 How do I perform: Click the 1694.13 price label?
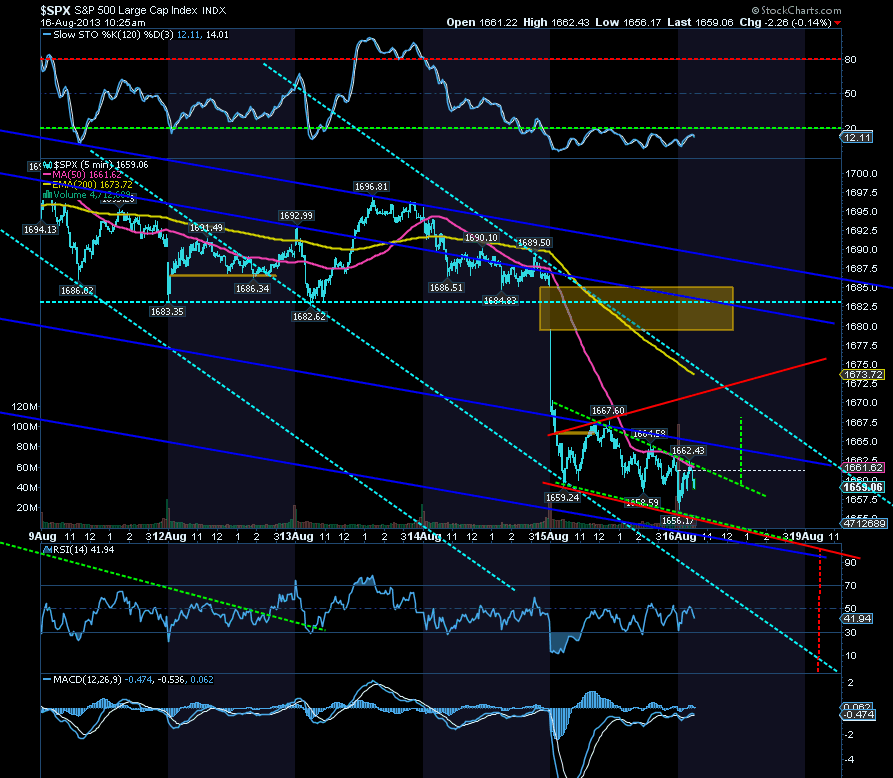[x=40, y=230]
